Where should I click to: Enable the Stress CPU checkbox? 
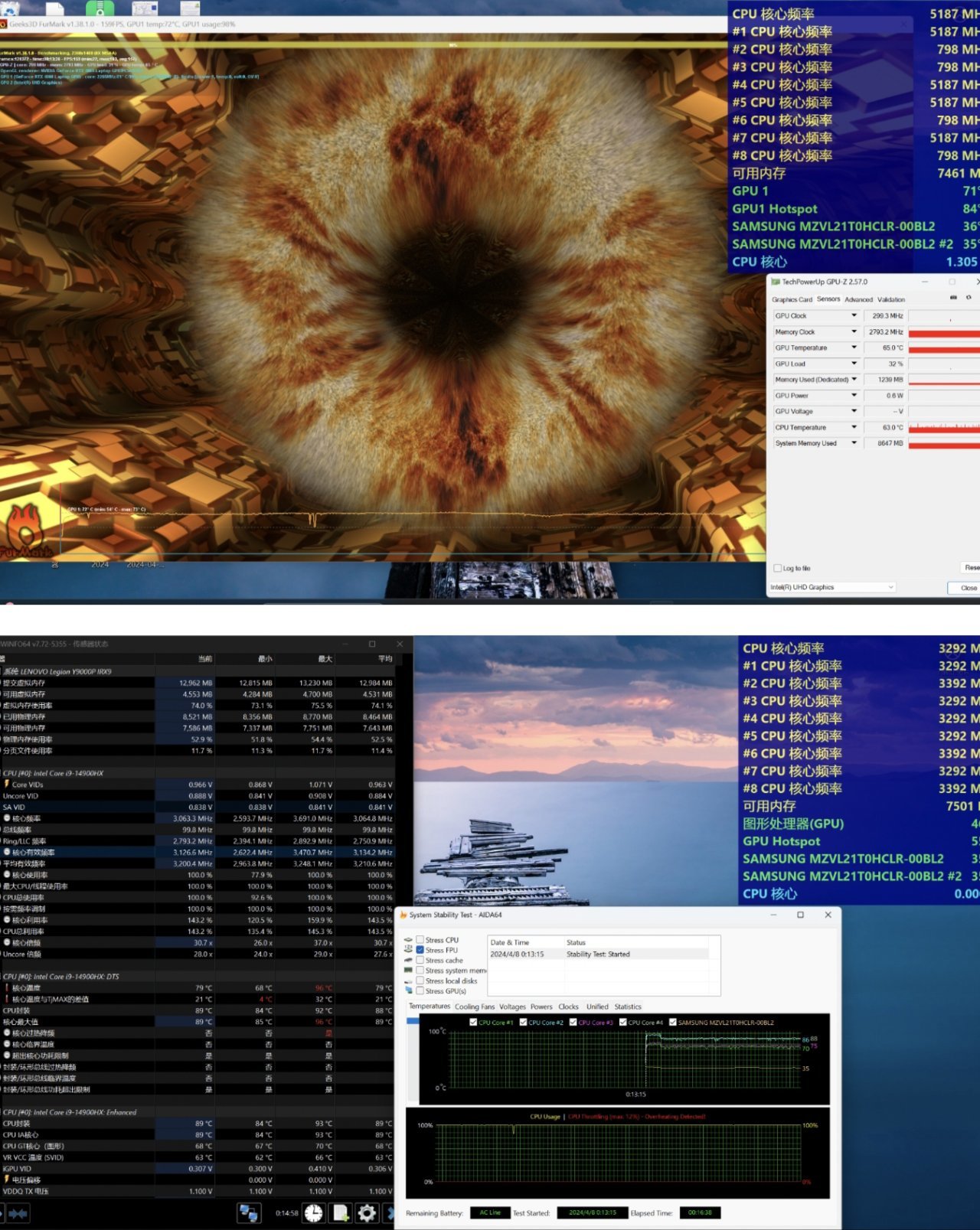(x=420, y=940)
